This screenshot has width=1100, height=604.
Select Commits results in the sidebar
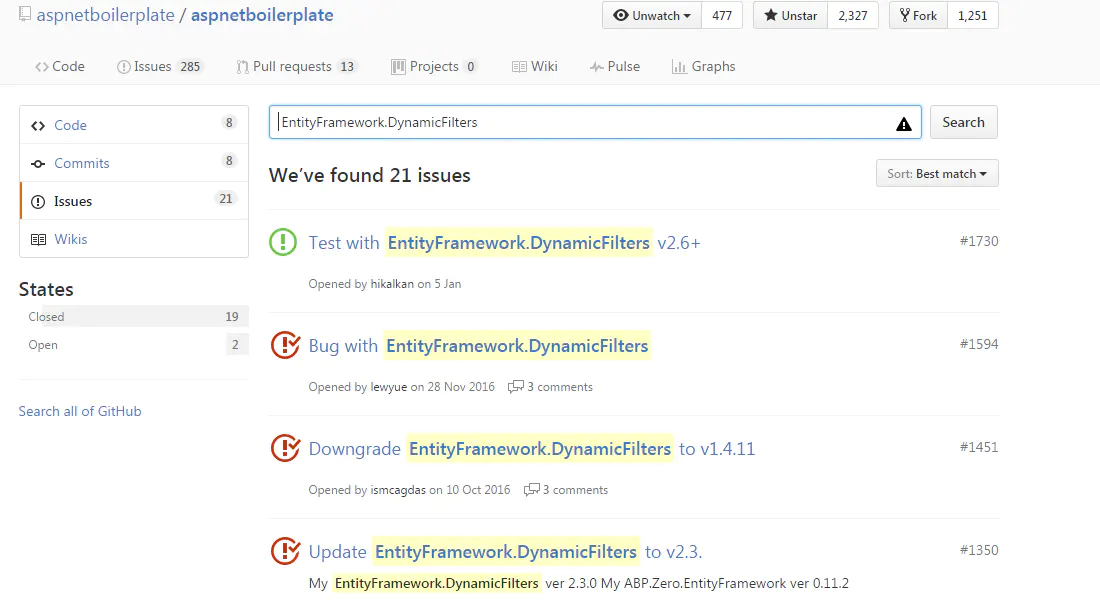134,163
